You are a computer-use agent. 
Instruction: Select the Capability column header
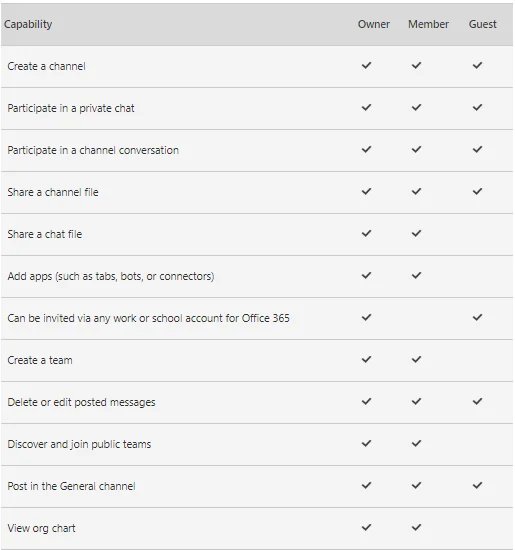pyautogui.click(x=28, y=24)
